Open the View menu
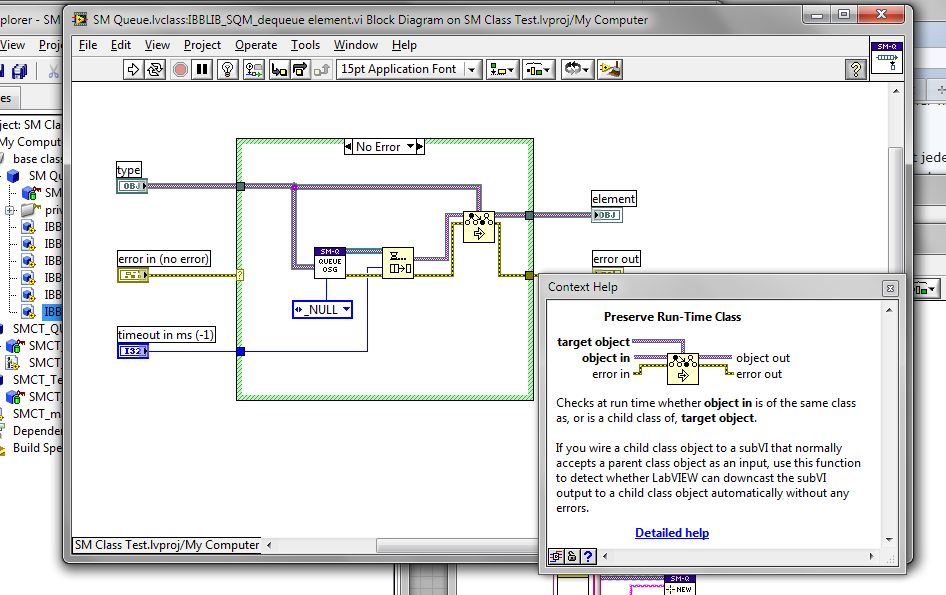946x595 pixels. [157, 45]
